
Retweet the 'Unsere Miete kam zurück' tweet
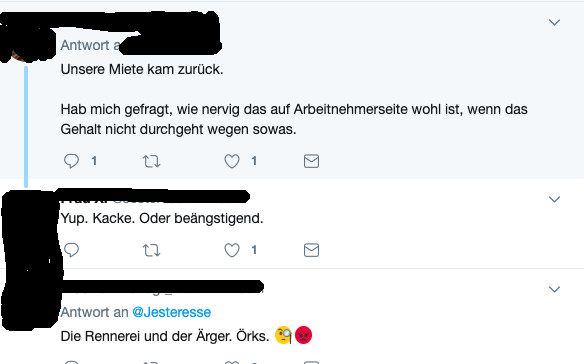point(151,161)
